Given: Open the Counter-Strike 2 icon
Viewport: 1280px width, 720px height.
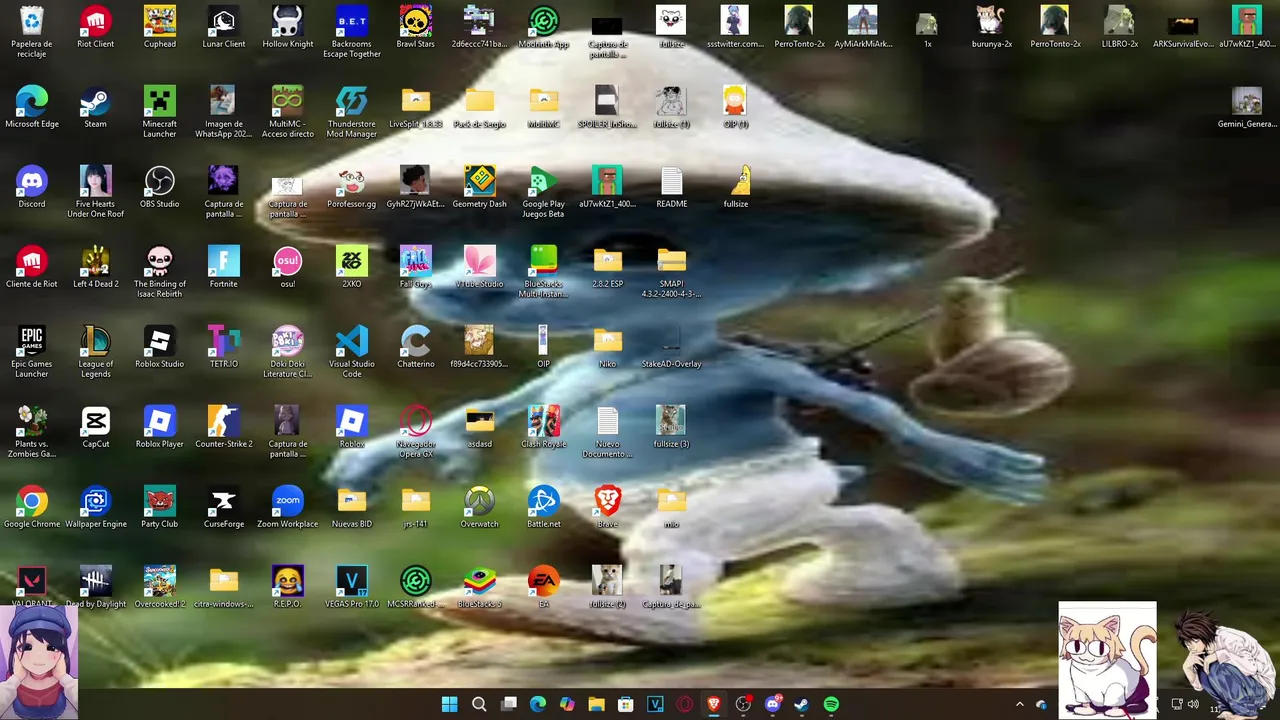Looking at the screenshot, I should tap(223, 427).
